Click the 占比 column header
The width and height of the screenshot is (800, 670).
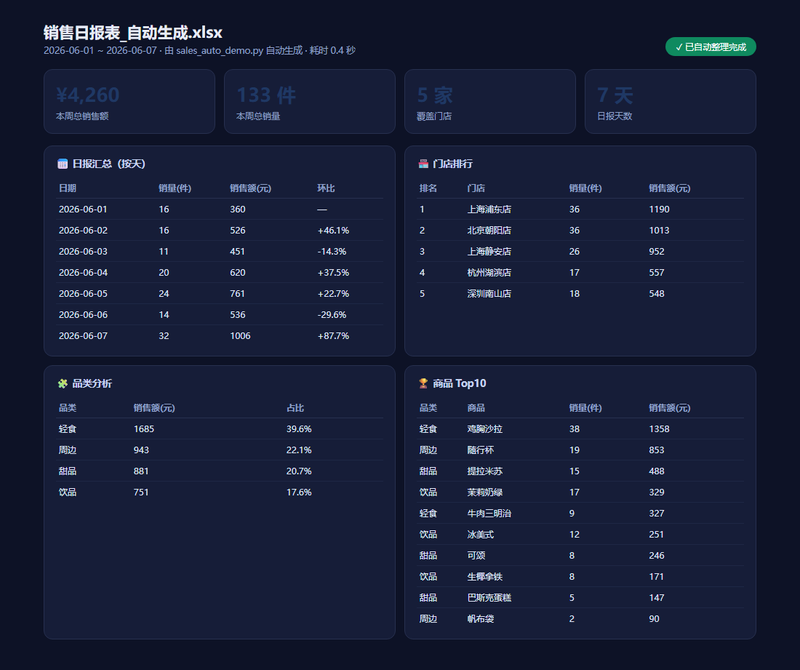[295, 408]
